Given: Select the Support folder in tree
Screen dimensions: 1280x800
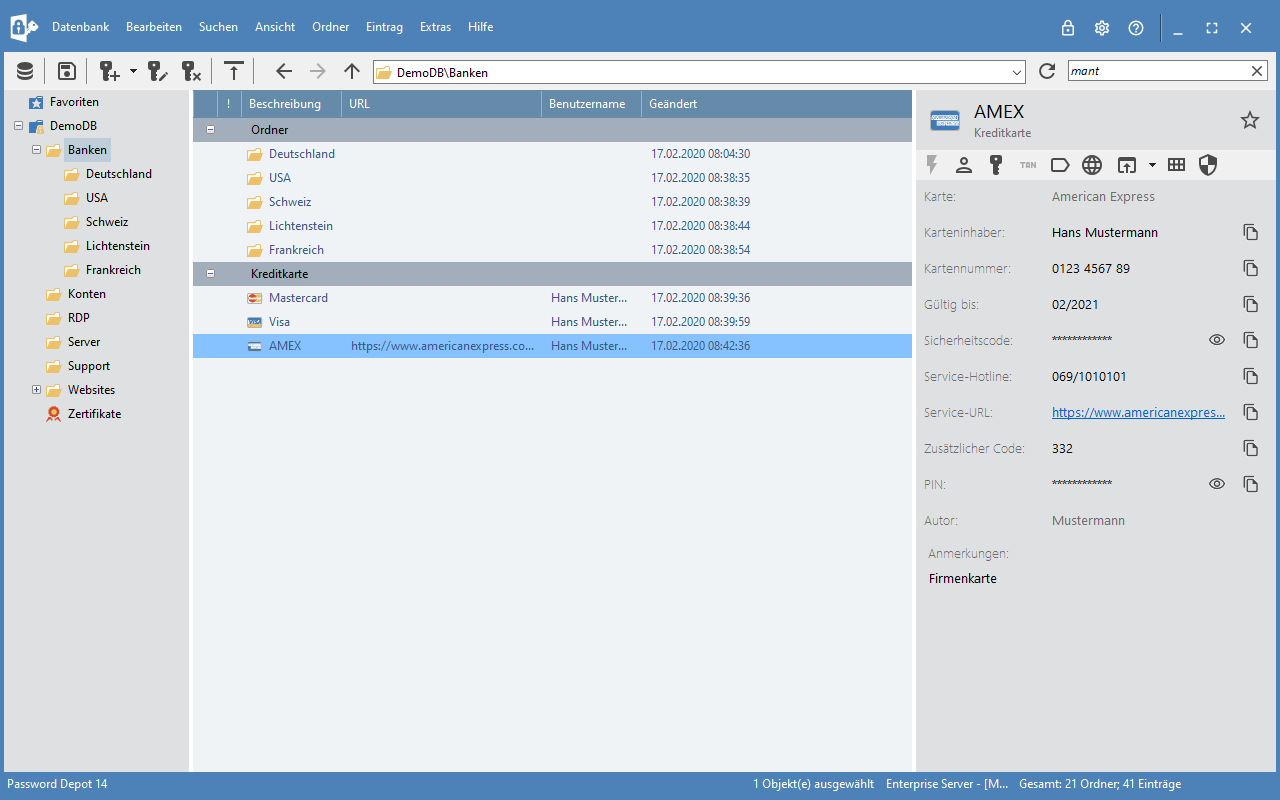Looking at the screenshot, I should click(x=89, y=366).
